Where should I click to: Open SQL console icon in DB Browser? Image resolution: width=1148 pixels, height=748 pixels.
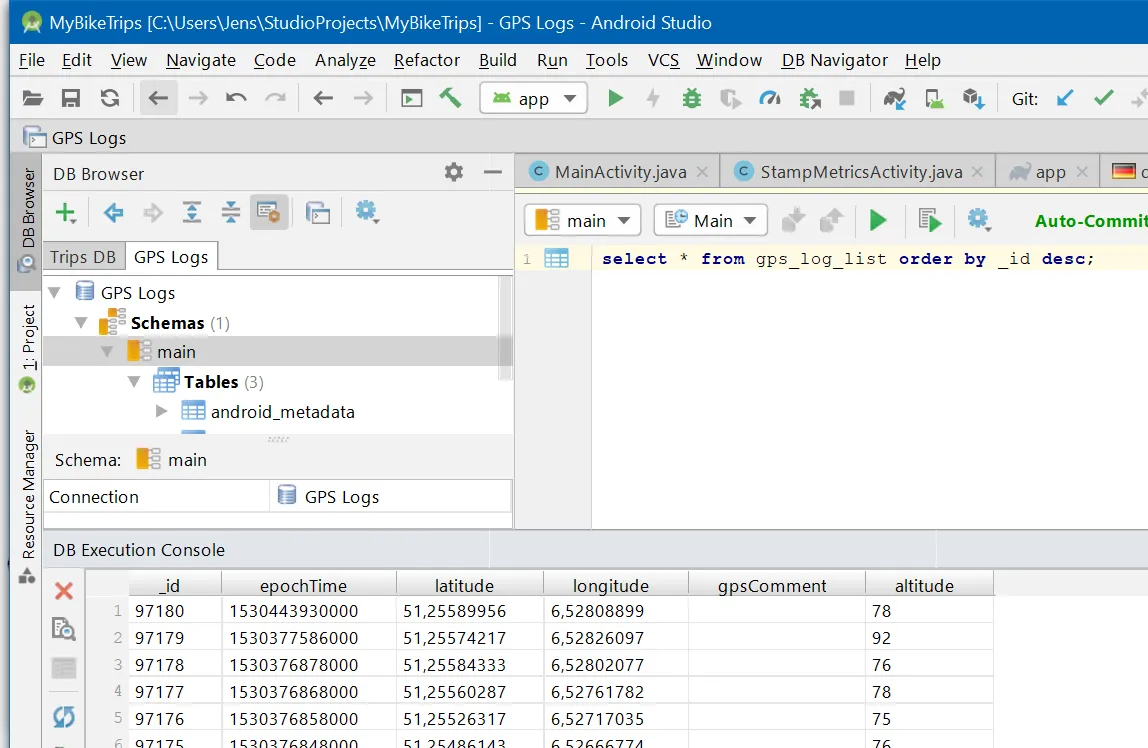point(318,212)
